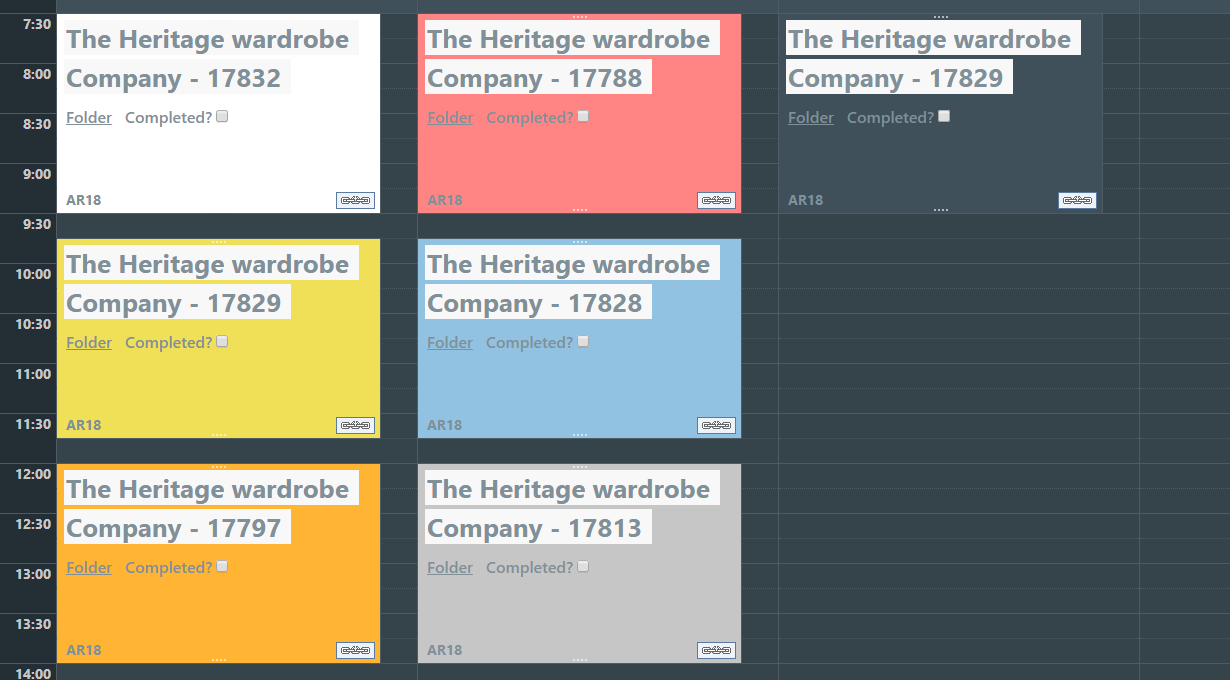Open the Folder link on grey card 17813
The height and width of the screenshot is (680, 1230).
(450, 567)
